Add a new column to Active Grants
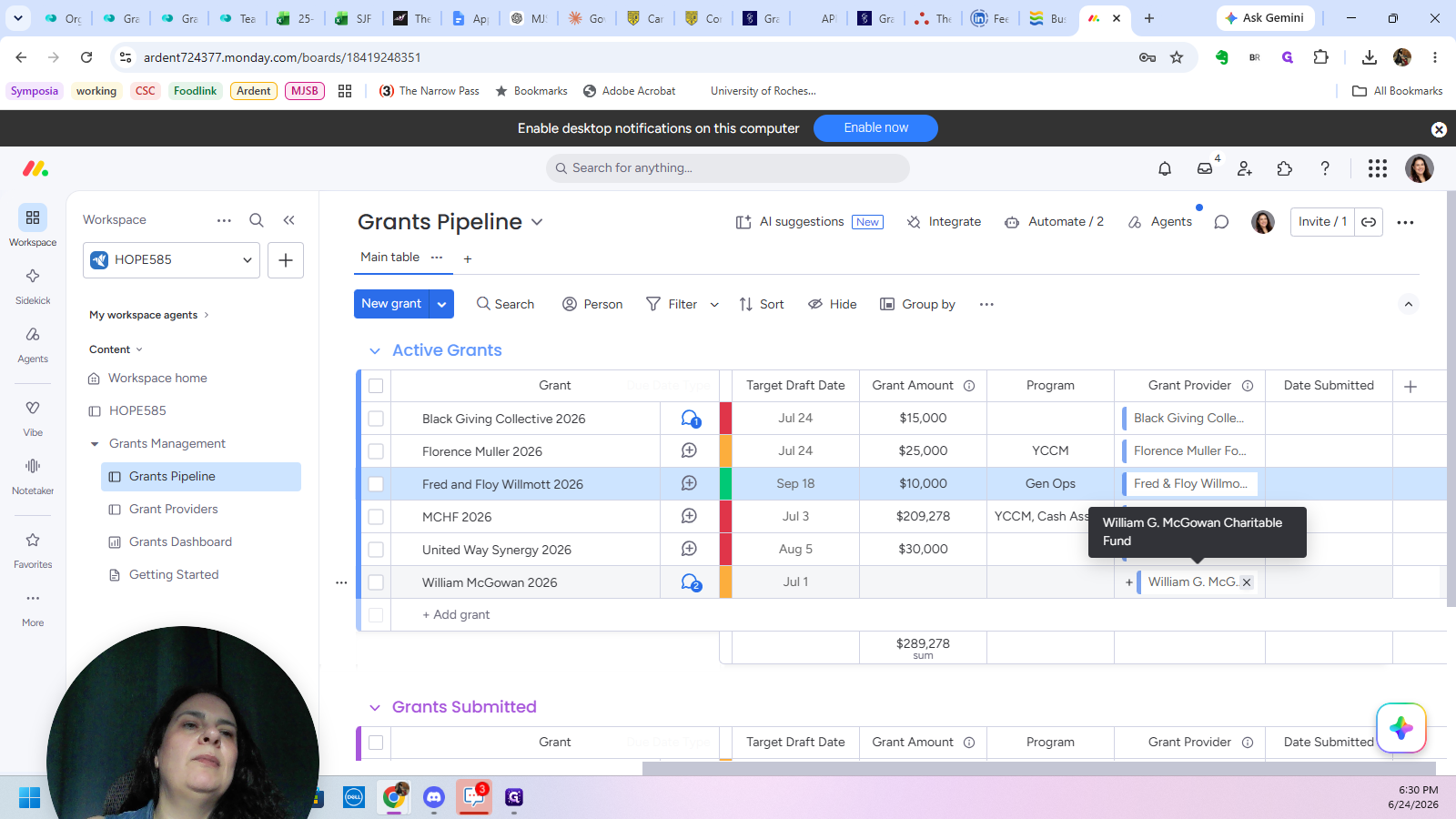This screenshot has height=819, width=1456. tap(1410, 387)
